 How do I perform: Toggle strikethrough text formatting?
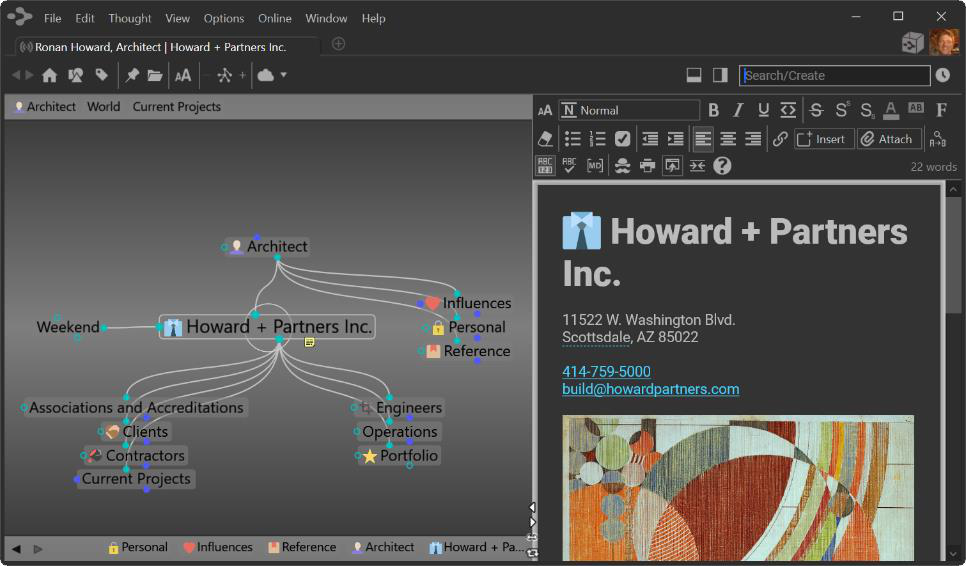816,110
